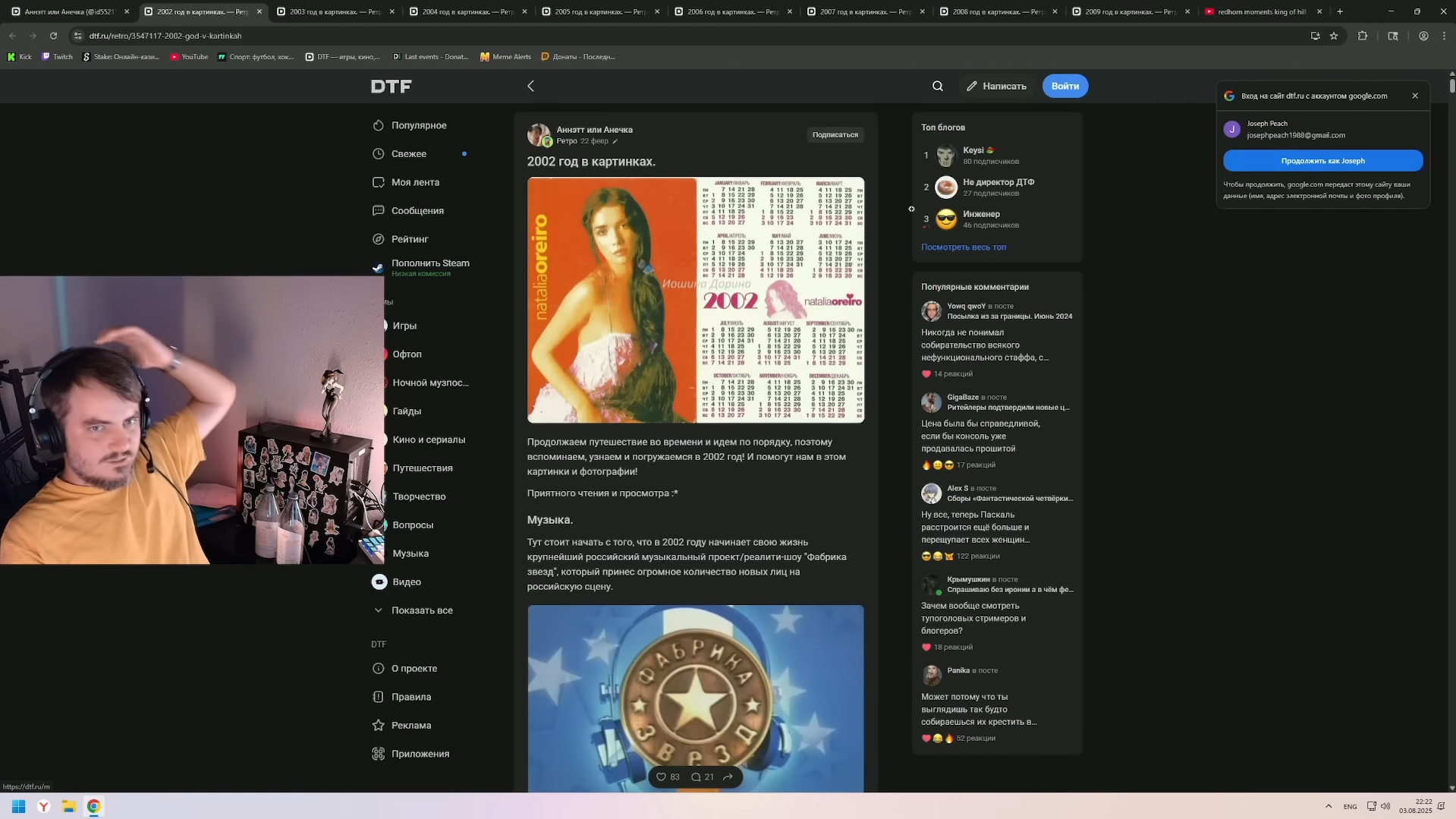Viewport: 1456px width, 819px height.
Task: Open the Популярное feed in sidebar
Action: [x=419, y=125]
